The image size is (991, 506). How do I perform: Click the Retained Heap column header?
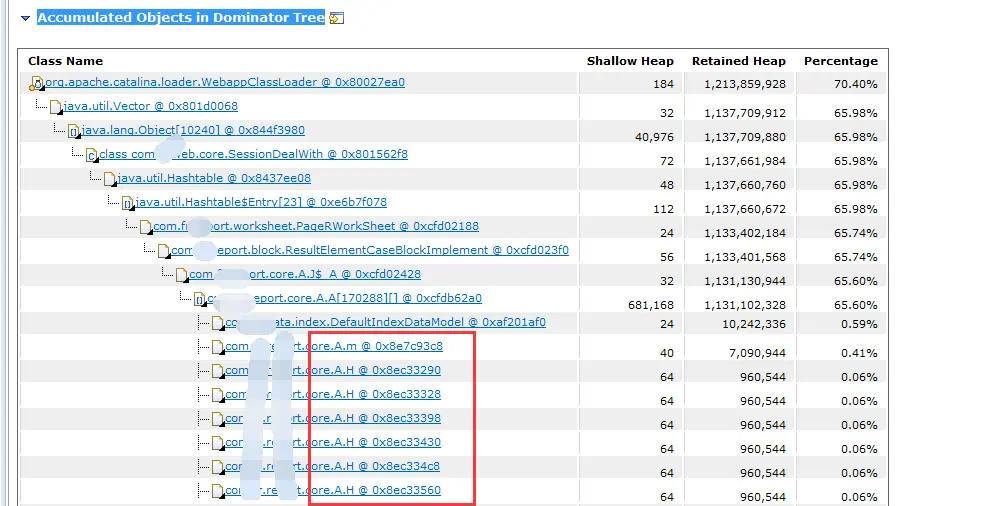coord(739,61)
